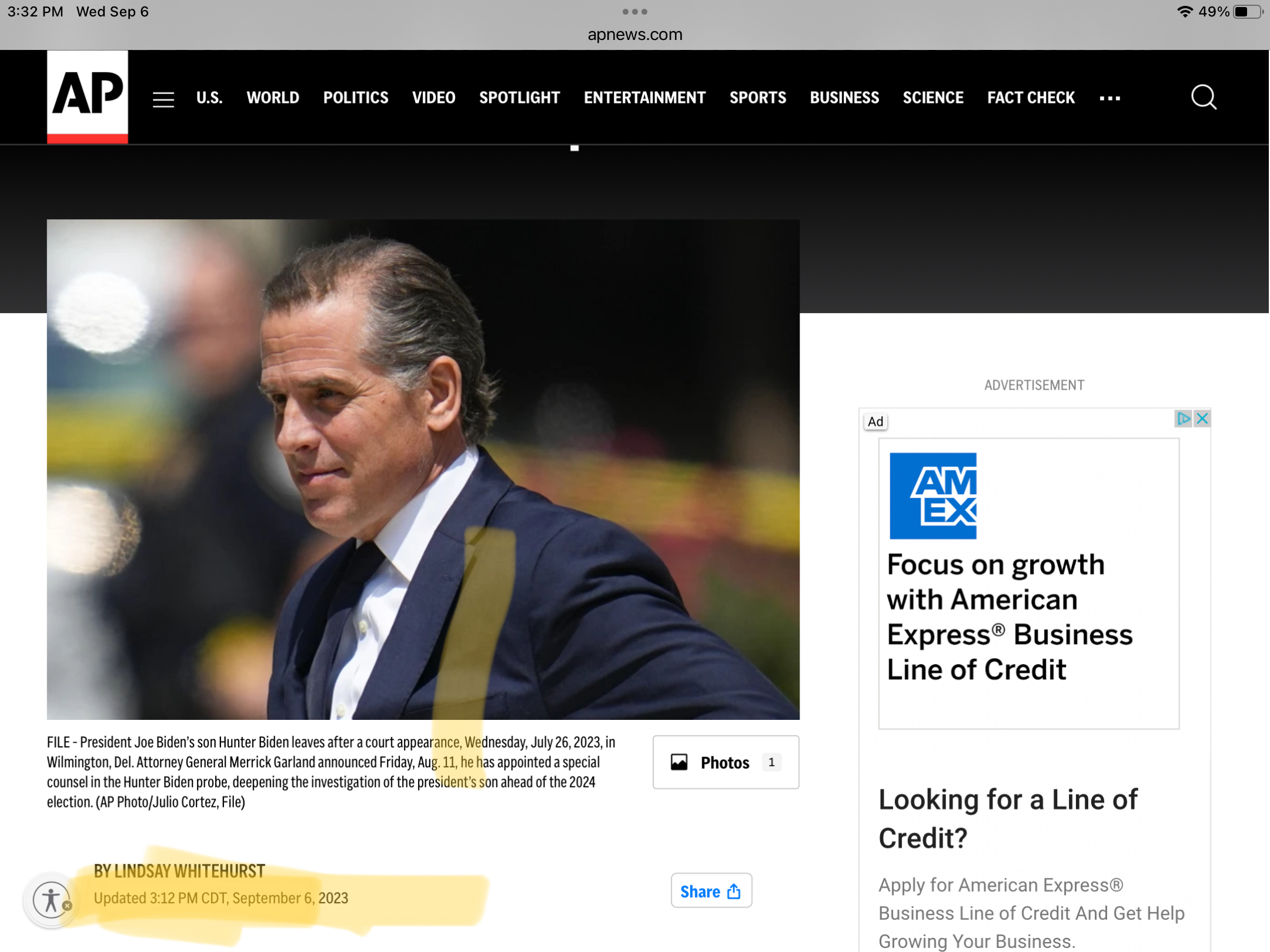Image resolution: width=1270 pixels, height=952 pixels.
Task: Open the Photos gallery button
Action: [x=726, y=762]
